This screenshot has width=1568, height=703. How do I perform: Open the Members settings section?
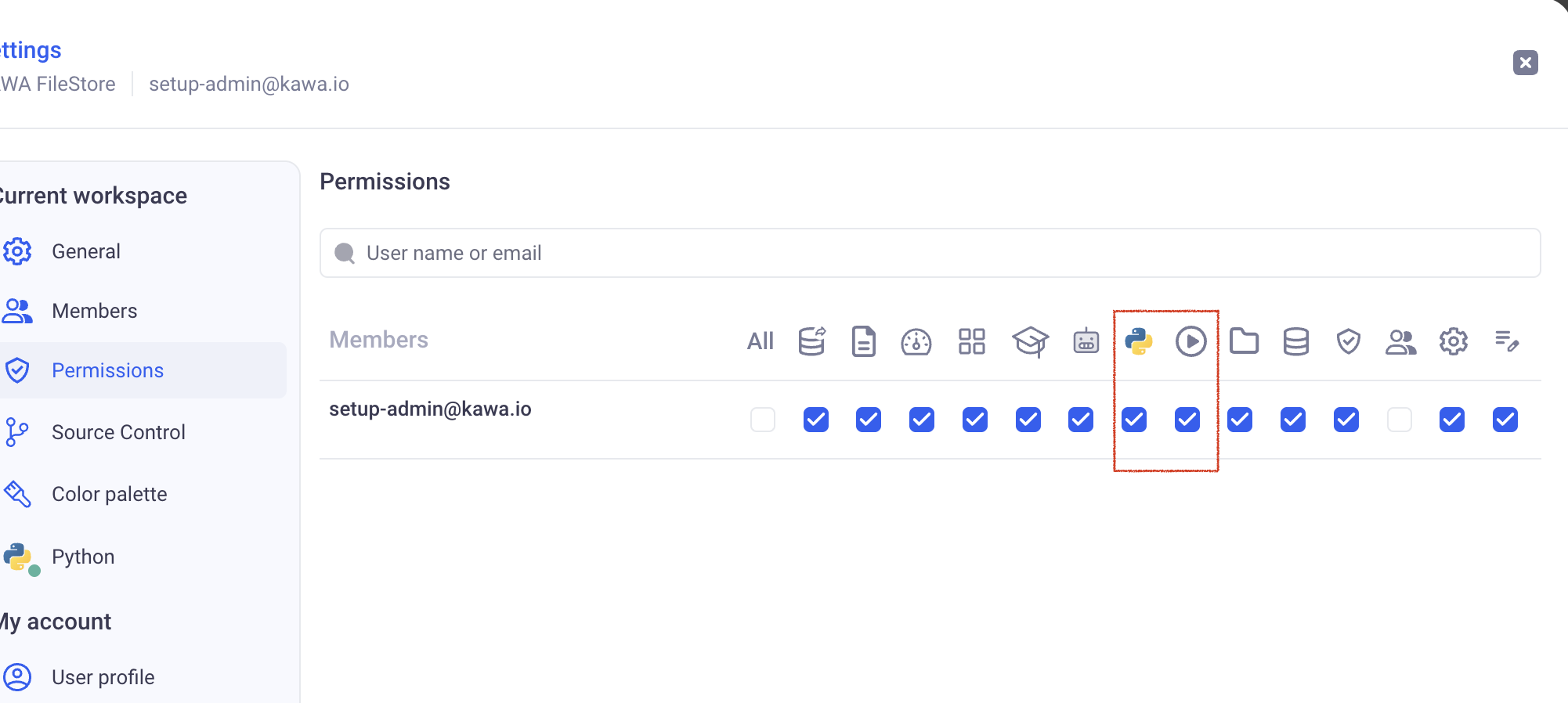coord(94,311)
